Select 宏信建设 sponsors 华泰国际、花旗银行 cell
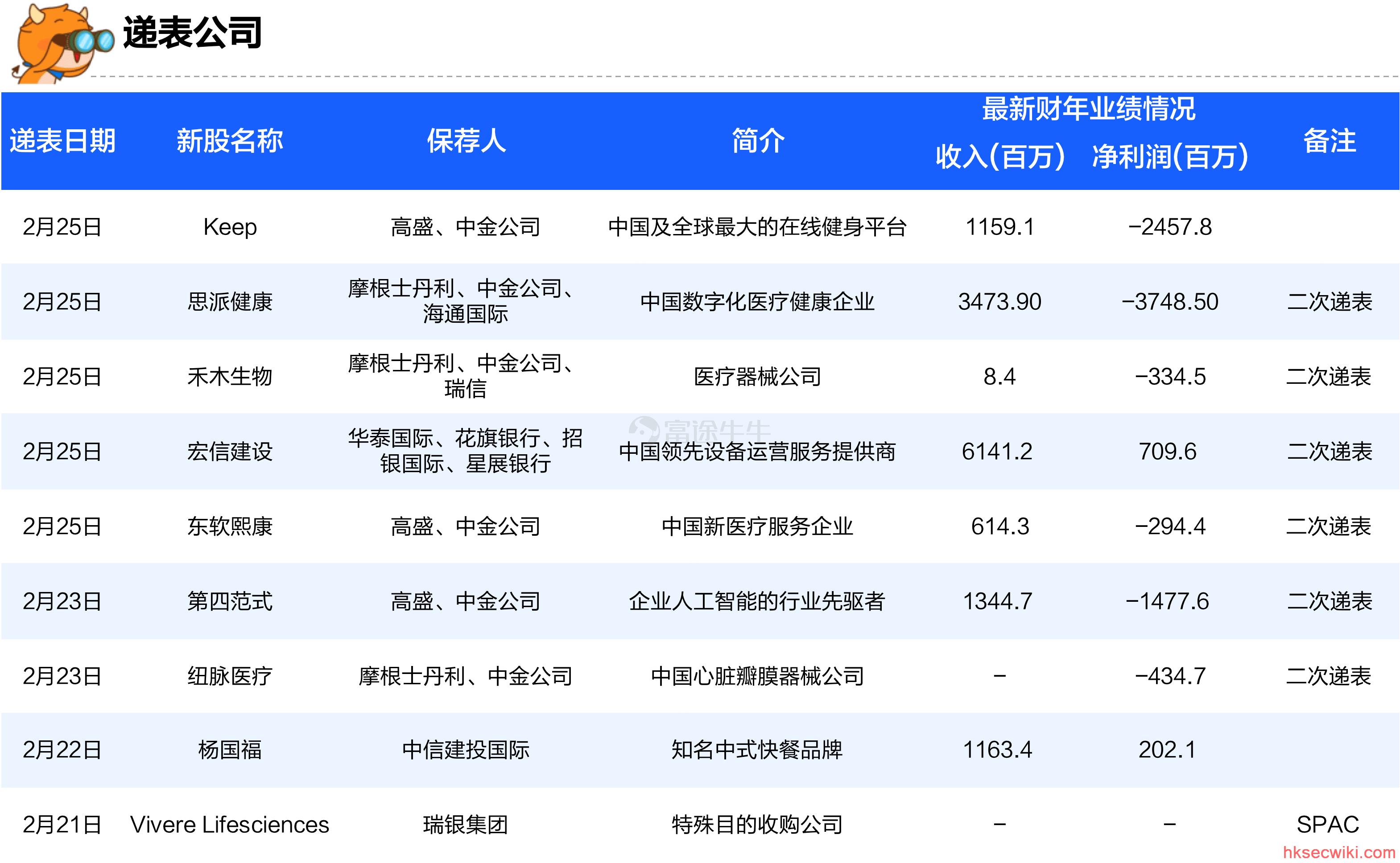This screenshot has height=863, width=1400. (466, 451)
